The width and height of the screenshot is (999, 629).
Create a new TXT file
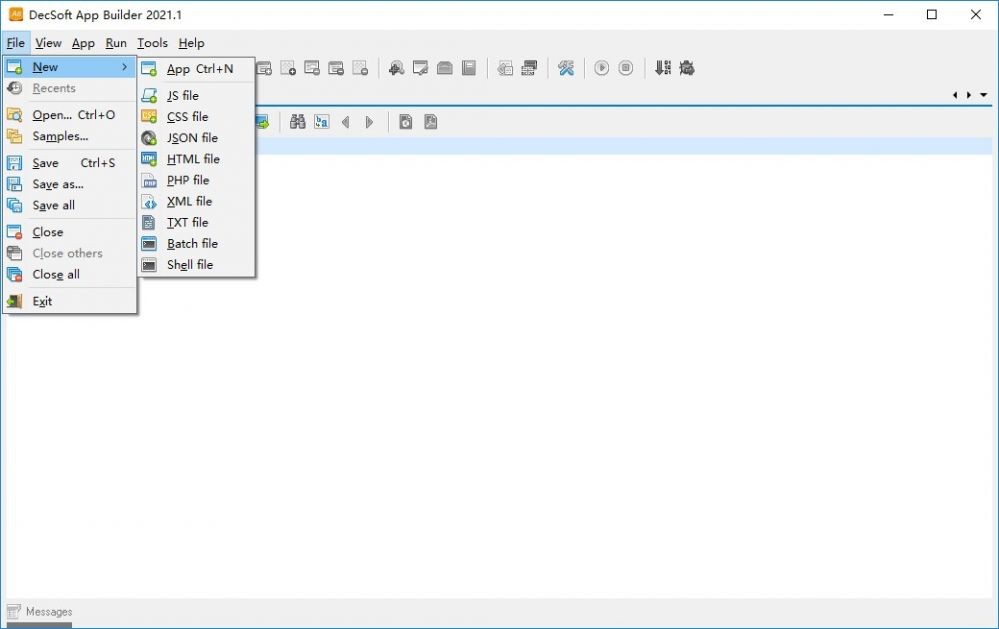pos(196,222)
